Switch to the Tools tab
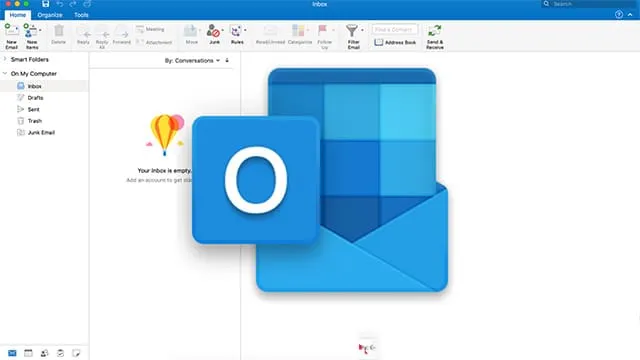 click(81, 15)
